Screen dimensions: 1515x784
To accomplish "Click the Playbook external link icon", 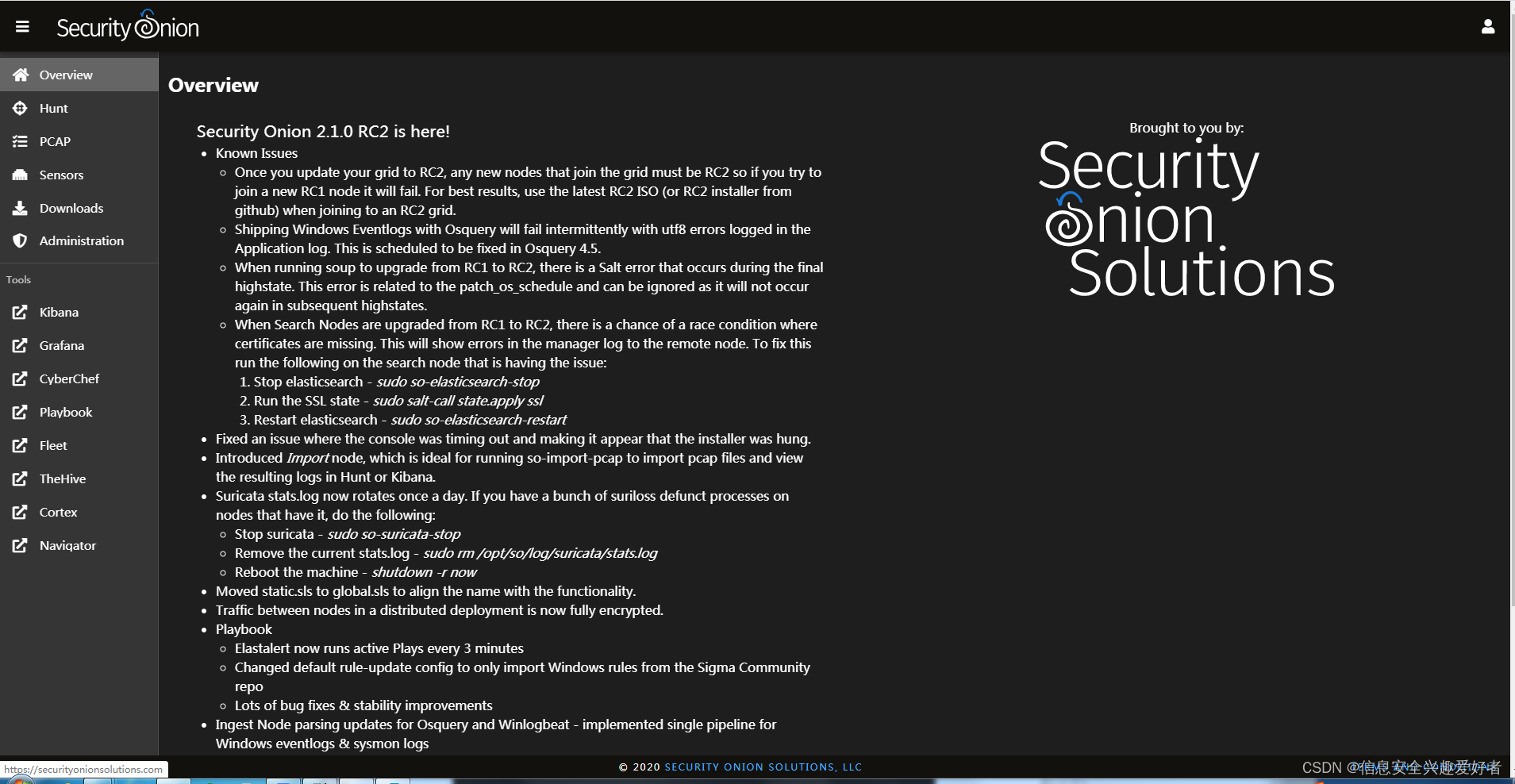I will click(20, 412).
